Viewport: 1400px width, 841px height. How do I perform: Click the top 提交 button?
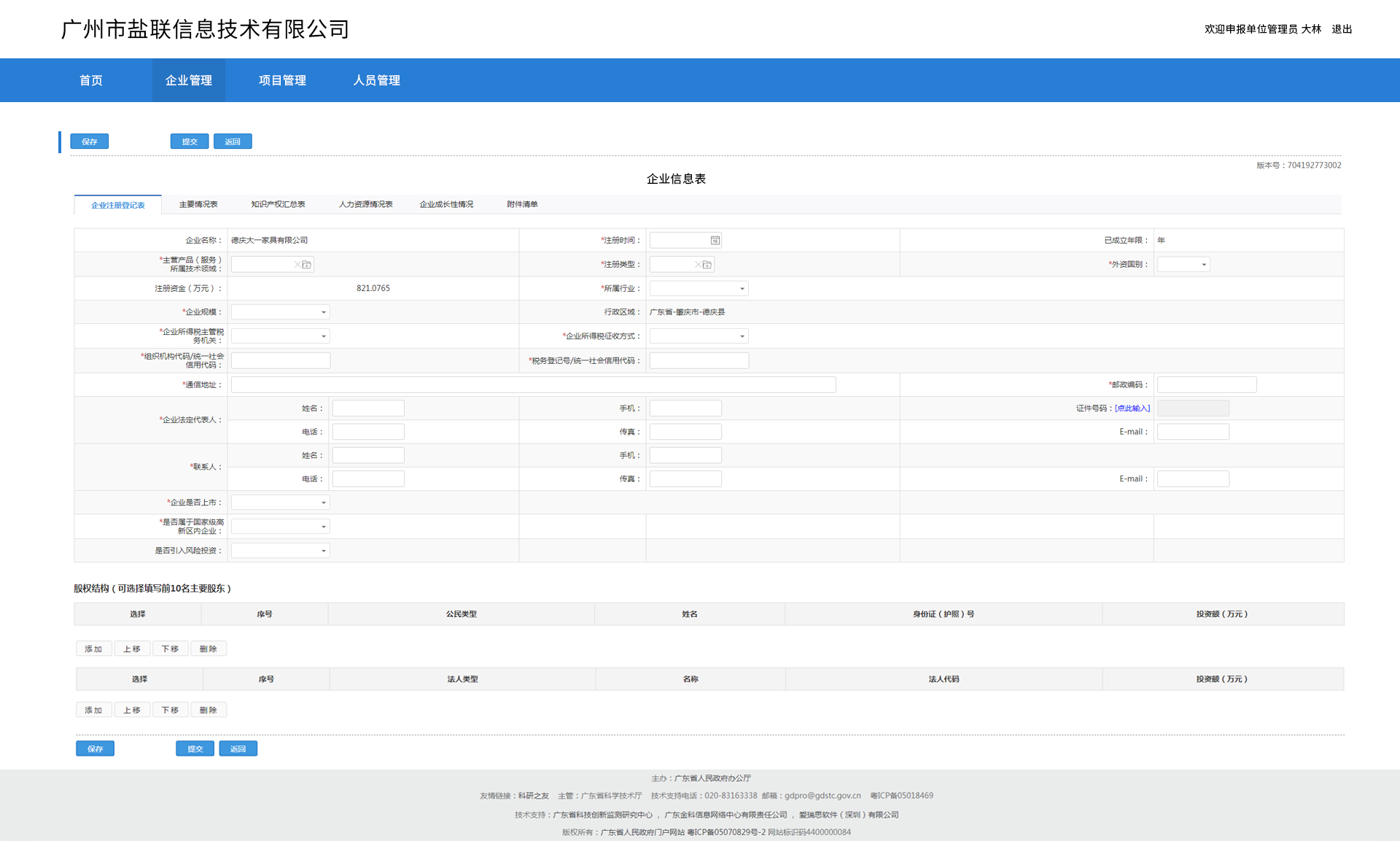click(190, 142)
